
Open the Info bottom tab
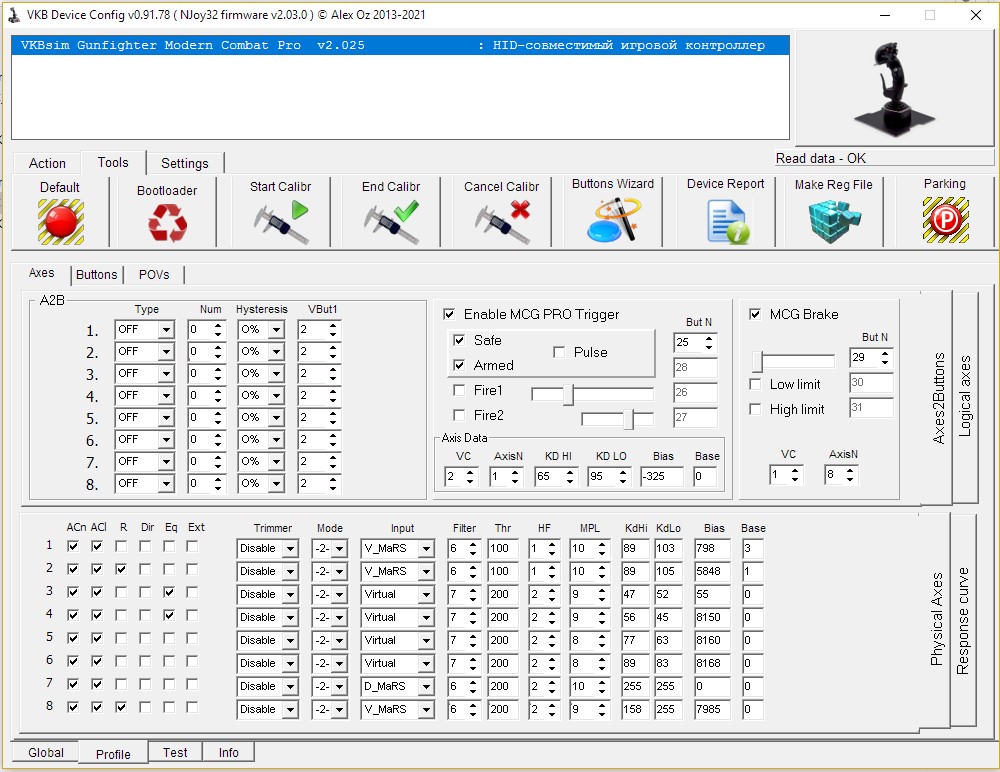click(228, 752)
